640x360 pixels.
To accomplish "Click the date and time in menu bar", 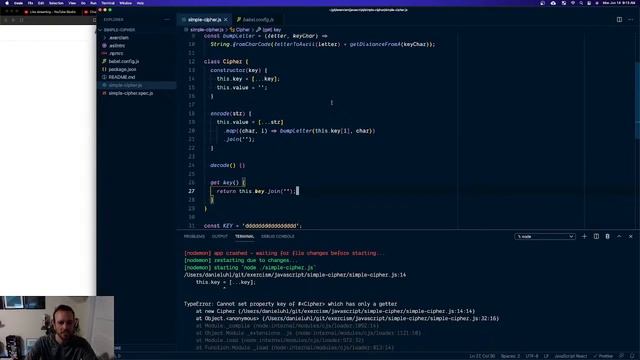I will point(619,3).
